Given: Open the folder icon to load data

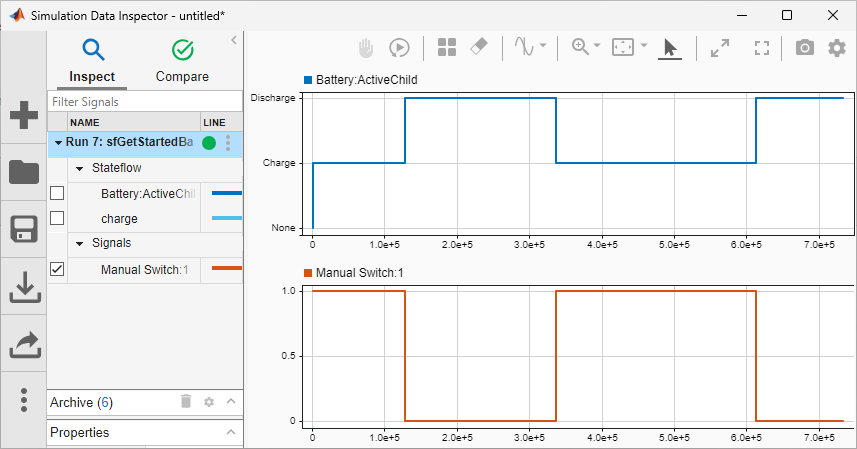Looking at the screenshot, I should pyautogui.click(x=23, y=171).
